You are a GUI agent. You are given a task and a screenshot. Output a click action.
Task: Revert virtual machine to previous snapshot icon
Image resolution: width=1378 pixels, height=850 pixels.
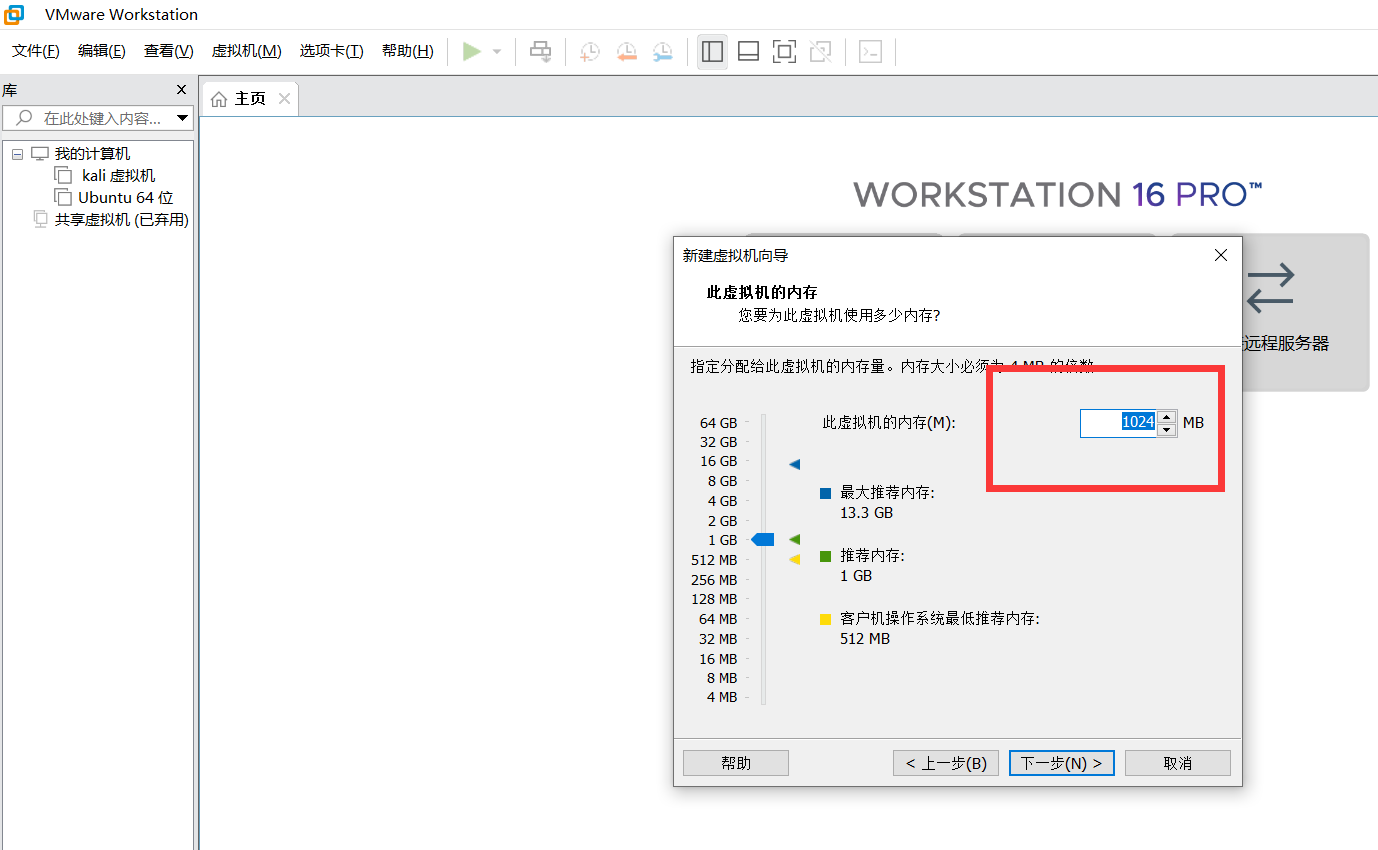click(627, 52)
